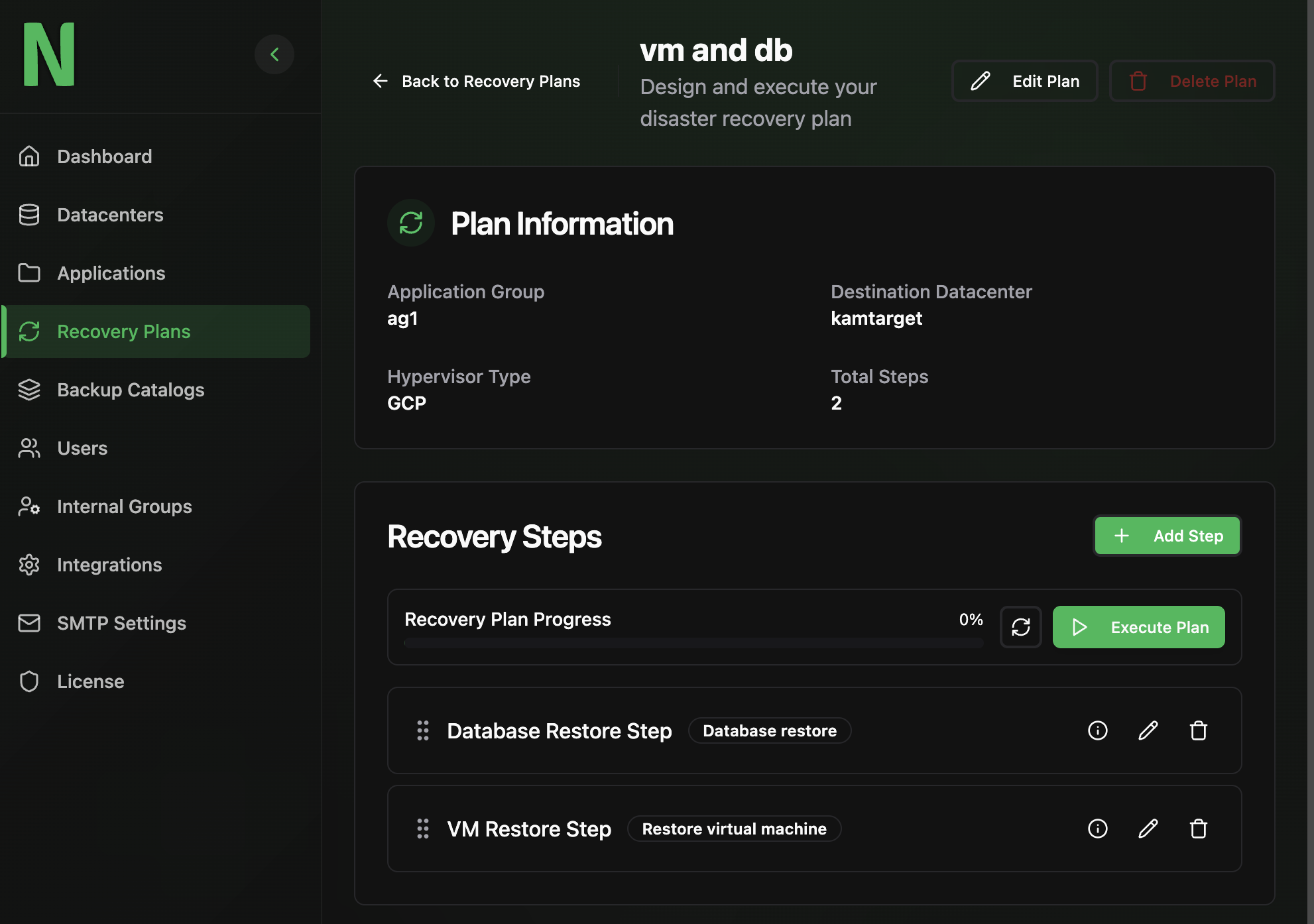Collapse the sidebar with the chevron
The height and width of the screenshot is (924, 1314).
point(274,54)
